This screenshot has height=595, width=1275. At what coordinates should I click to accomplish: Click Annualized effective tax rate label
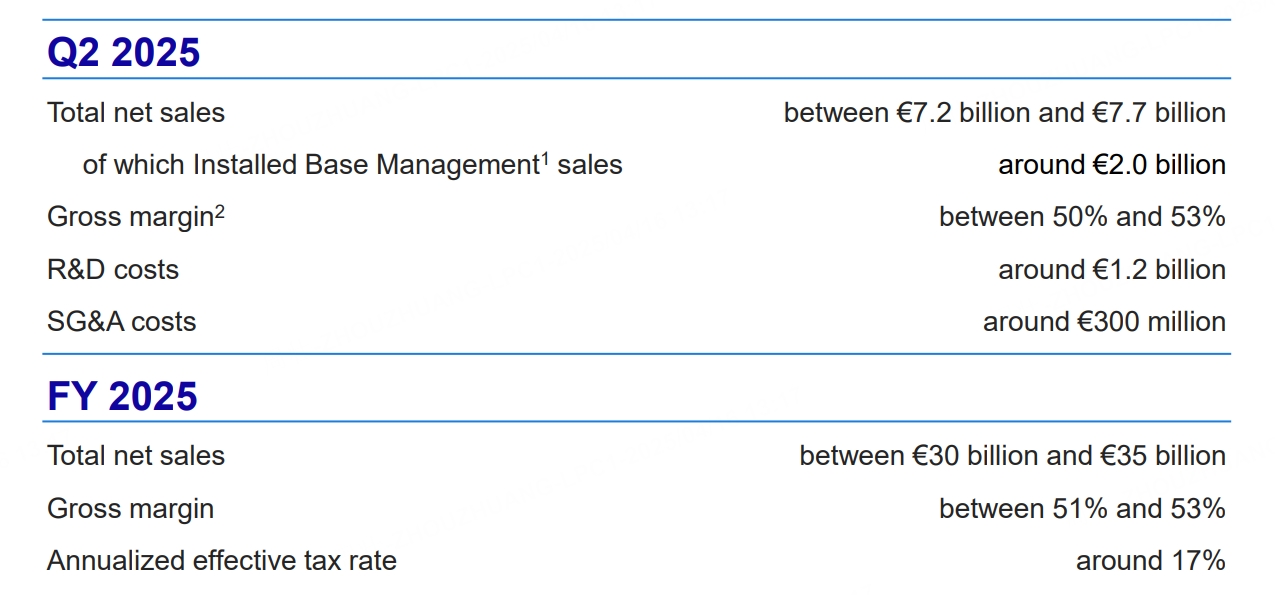click(x=222, y=561)
